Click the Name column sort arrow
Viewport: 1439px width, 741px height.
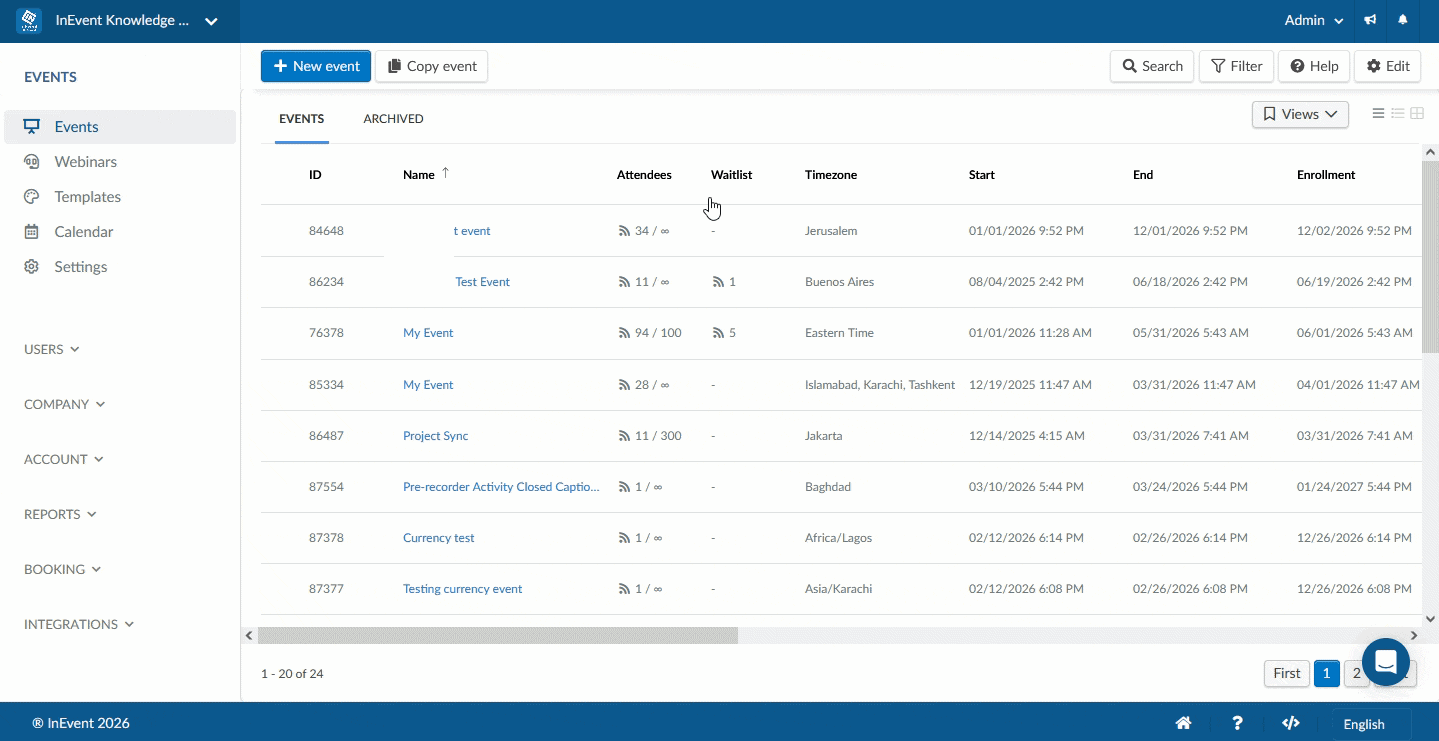click(446, 173)
